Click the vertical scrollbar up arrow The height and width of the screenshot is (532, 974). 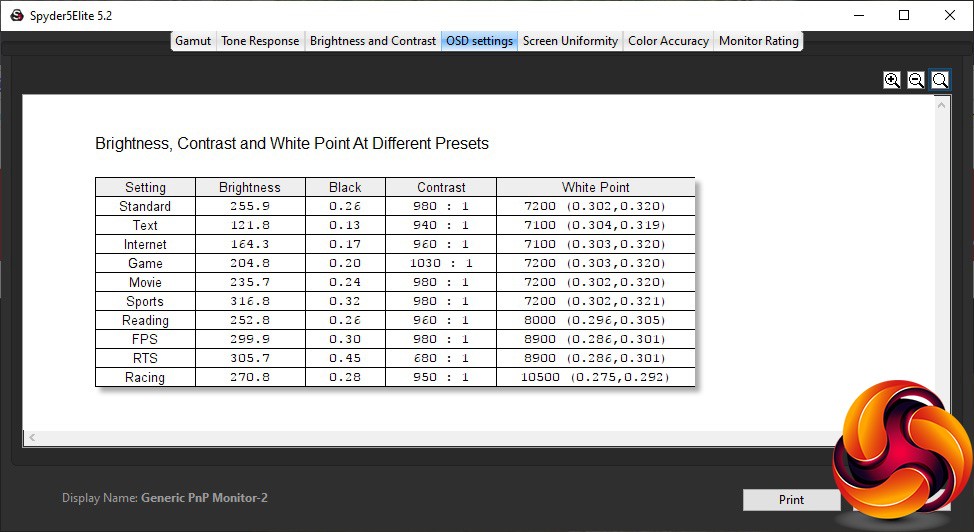pyautogui.click(x=941, y=106)
